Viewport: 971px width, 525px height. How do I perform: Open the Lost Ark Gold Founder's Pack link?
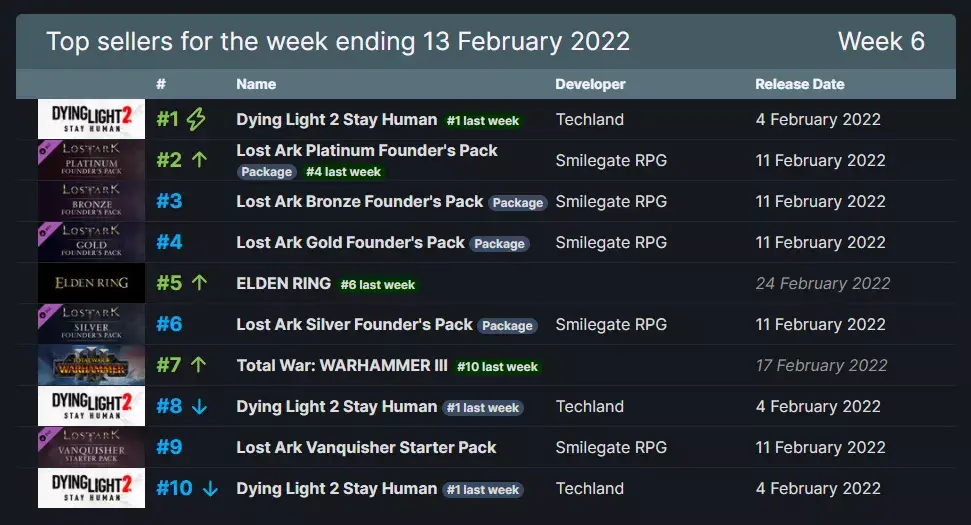[x=350, y=242]
